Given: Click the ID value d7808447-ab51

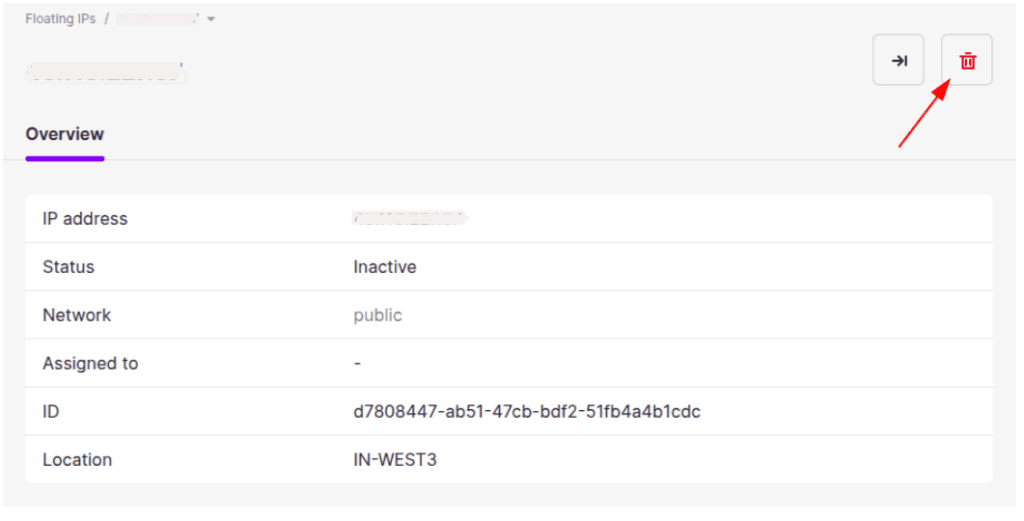Looking at the screenshot, I should pyautogui.click(x=527, y=411).
